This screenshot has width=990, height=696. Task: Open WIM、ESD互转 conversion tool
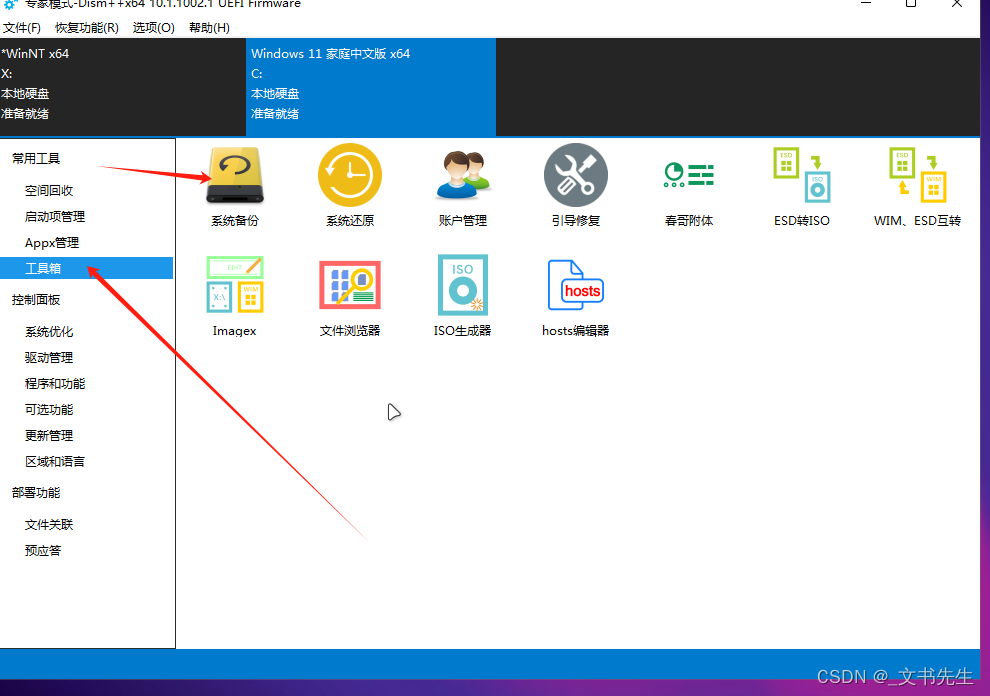point(917,186)
